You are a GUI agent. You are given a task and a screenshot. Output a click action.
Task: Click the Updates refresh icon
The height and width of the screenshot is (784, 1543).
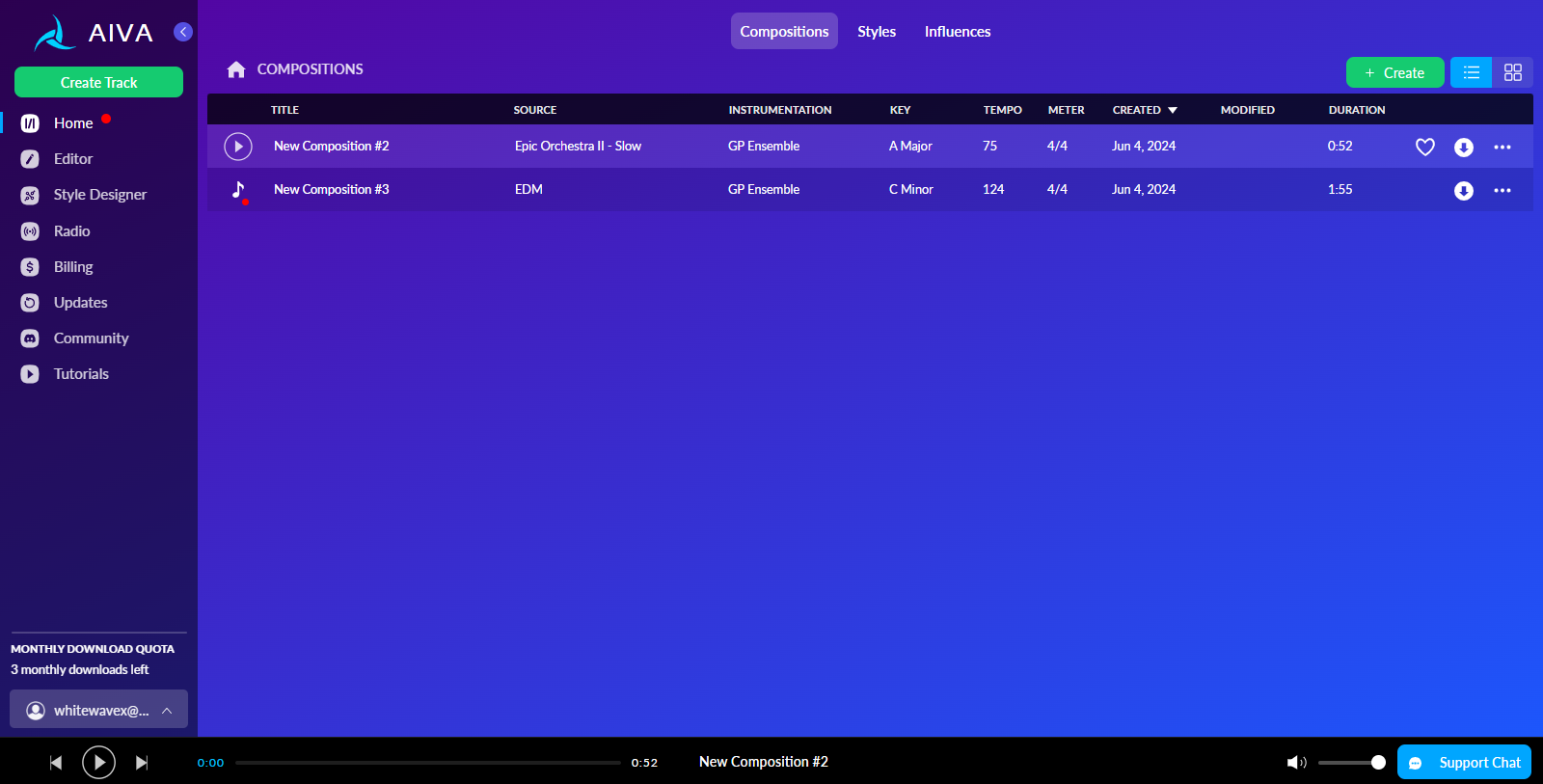click(x=30, y=303)
